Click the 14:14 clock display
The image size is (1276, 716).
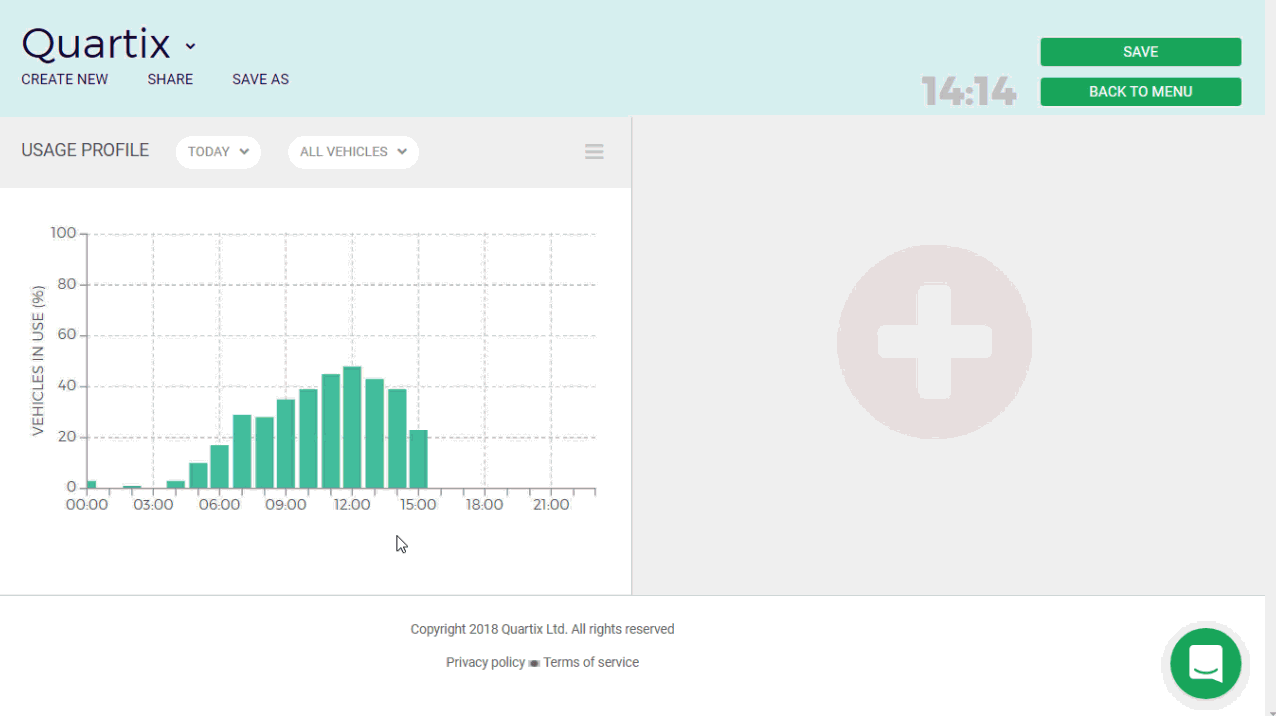968,92
